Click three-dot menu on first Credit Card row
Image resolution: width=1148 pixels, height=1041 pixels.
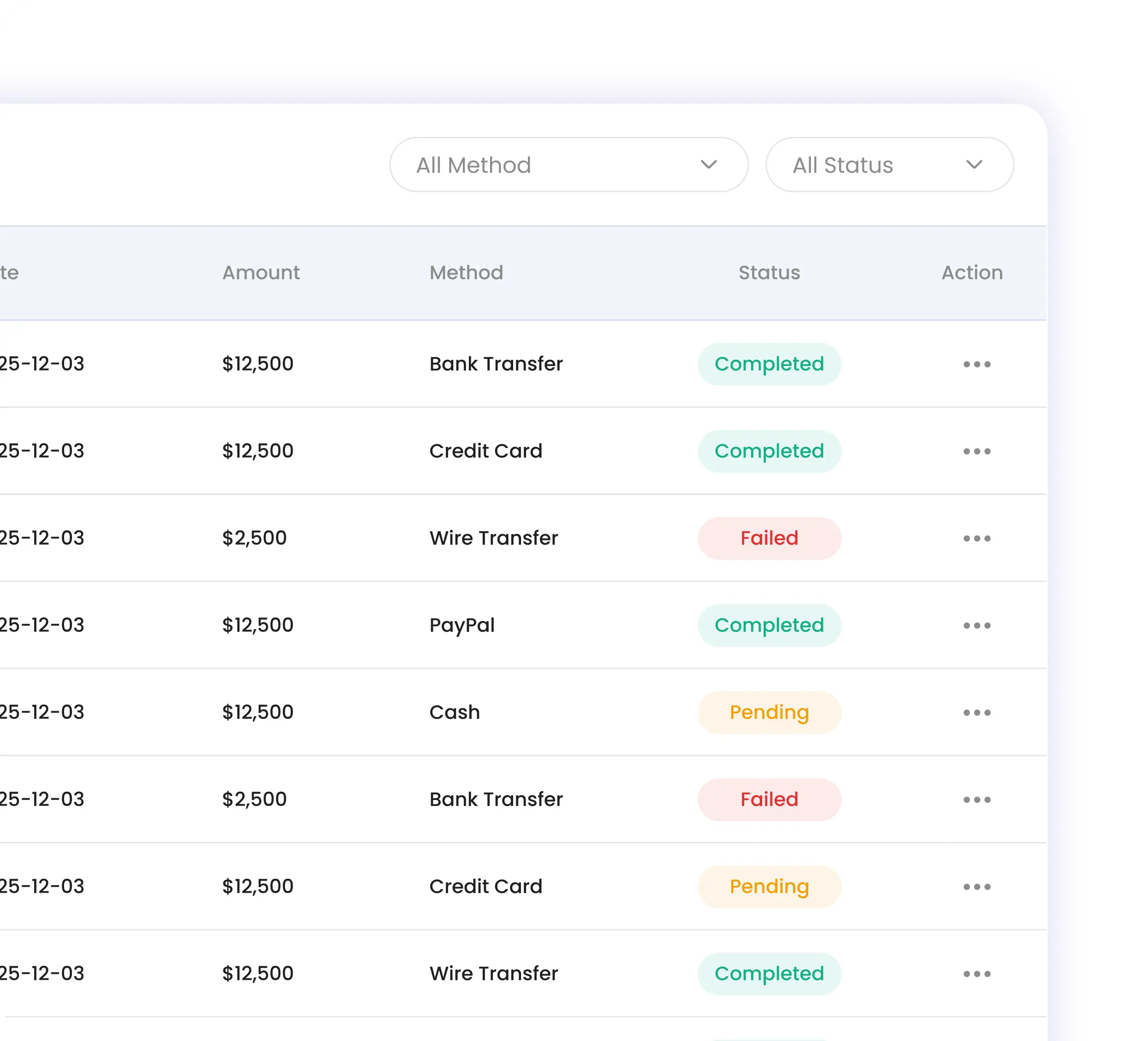[x=976, y=451]
